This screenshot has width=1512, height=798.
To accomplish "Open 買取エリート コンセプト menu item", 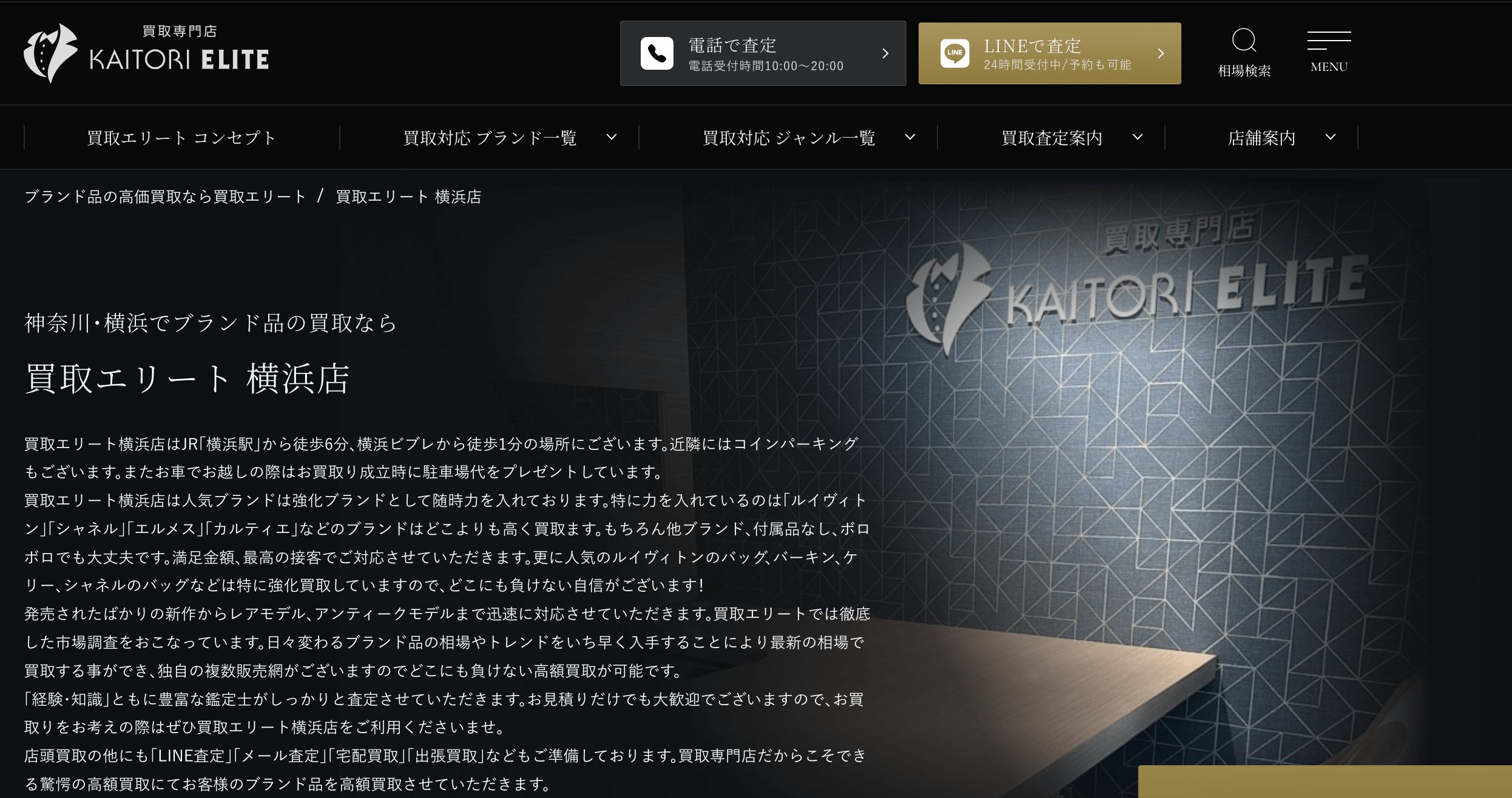I will [181, 138].
